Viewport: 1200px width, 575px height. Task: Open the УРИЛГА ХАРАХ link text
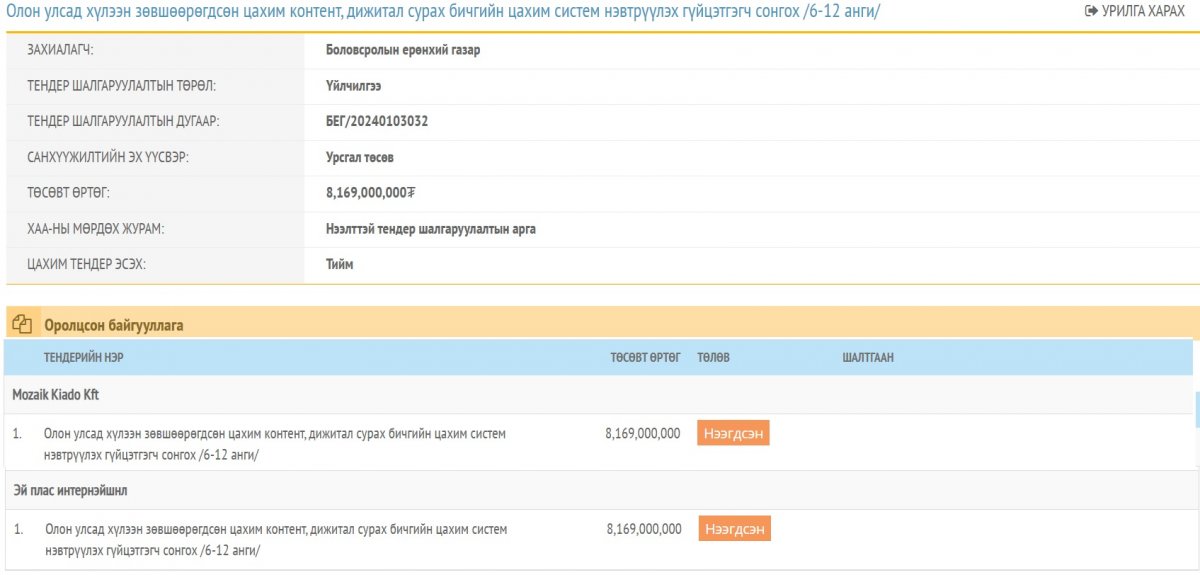pos(1143,11)
